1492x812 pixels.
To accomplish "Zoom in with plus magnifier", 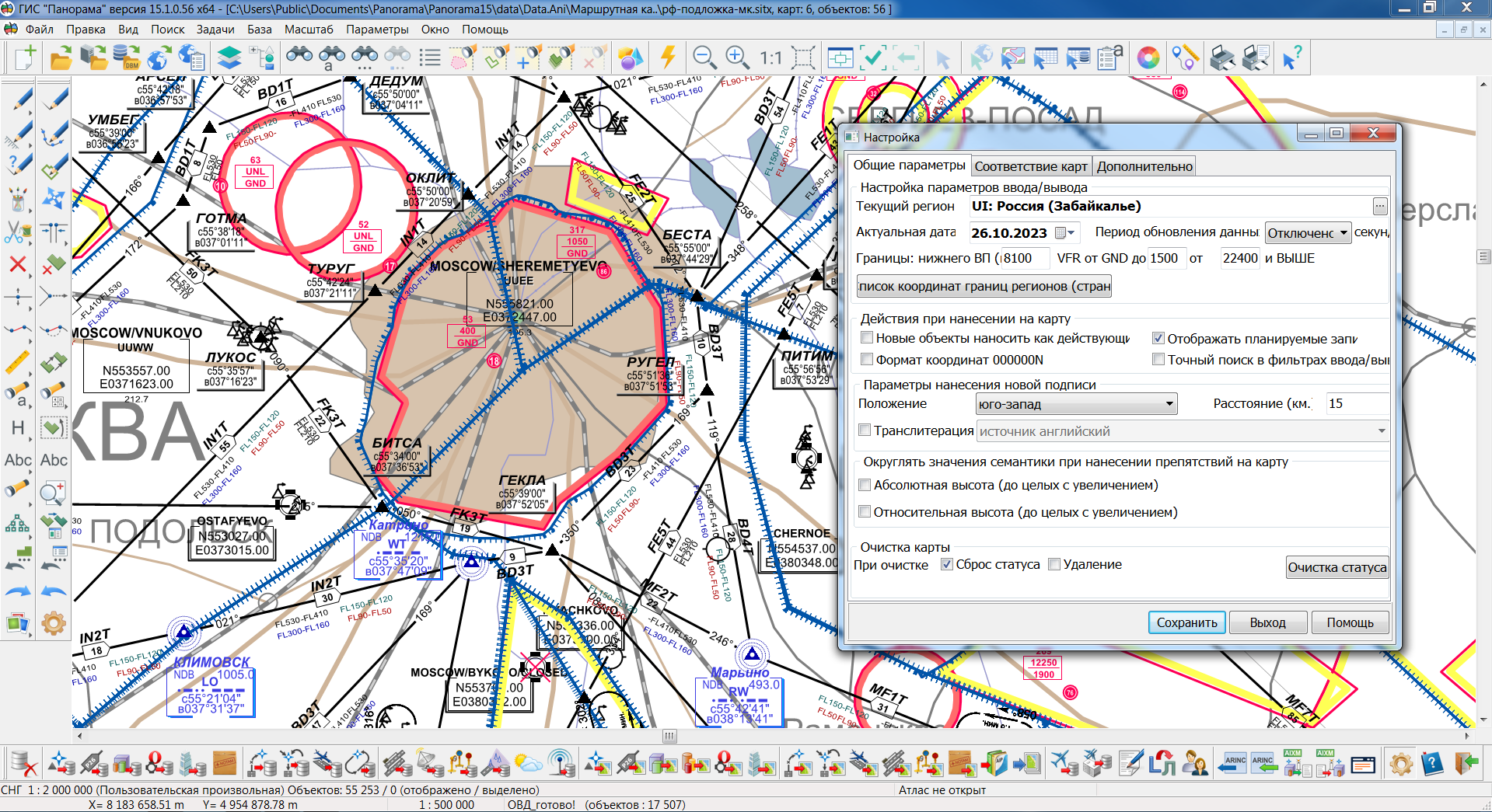I will [737, 58].
